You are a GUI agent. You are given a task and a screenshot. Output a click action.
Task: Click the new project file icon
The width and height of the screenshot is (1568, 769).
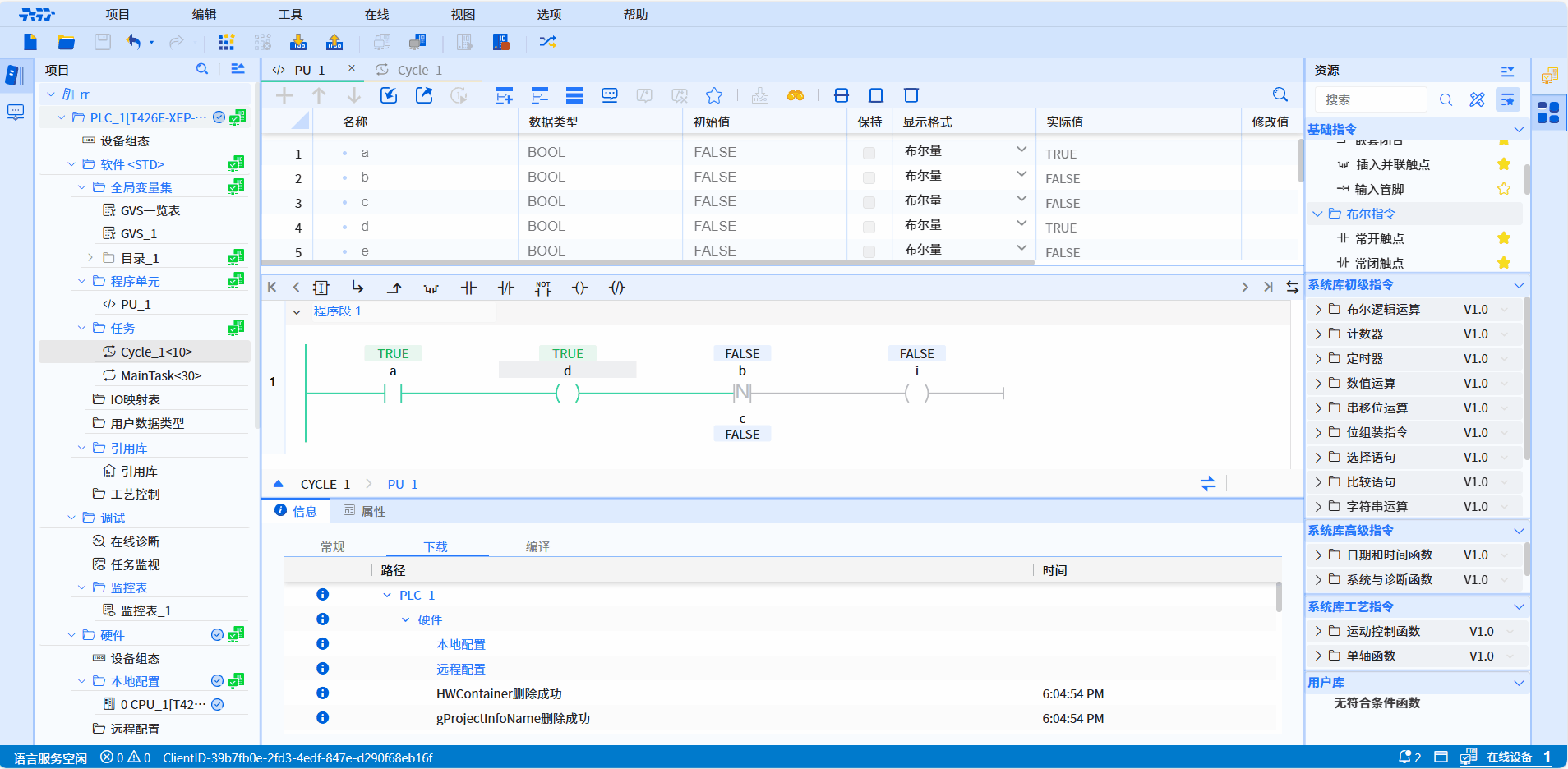pos(30,42)
